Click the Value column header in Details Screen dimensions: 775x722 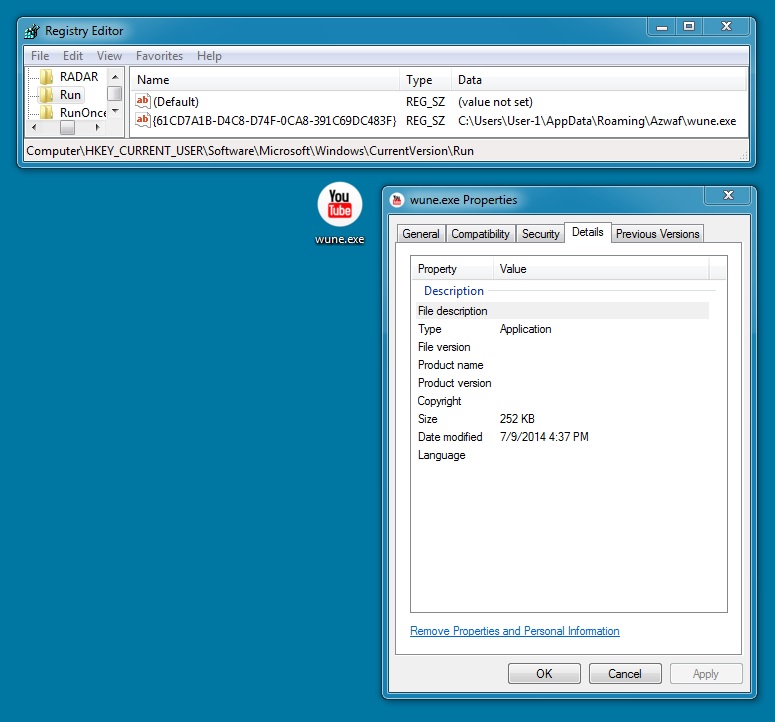click(x=601, y=269)
